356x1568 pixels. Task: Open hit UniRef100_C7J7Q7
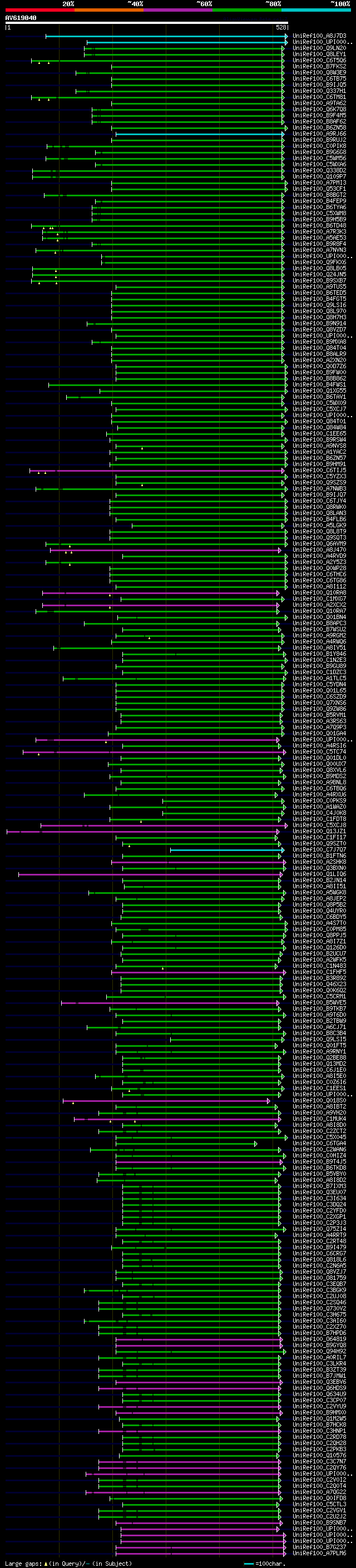pyautogui.click(x=319, y=850)
